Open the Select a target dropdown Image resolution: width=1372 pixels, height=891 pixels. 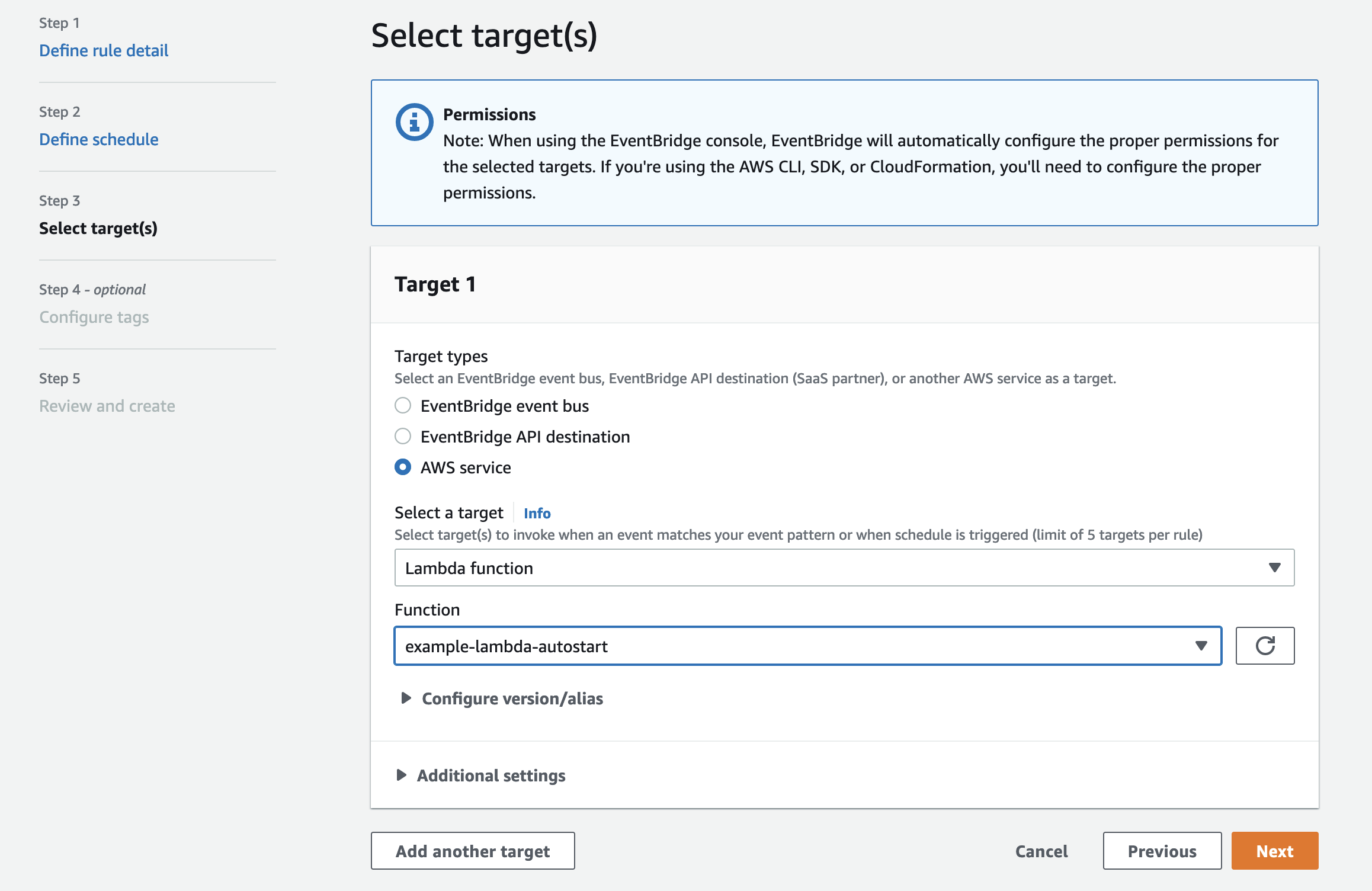click(845, 568)
